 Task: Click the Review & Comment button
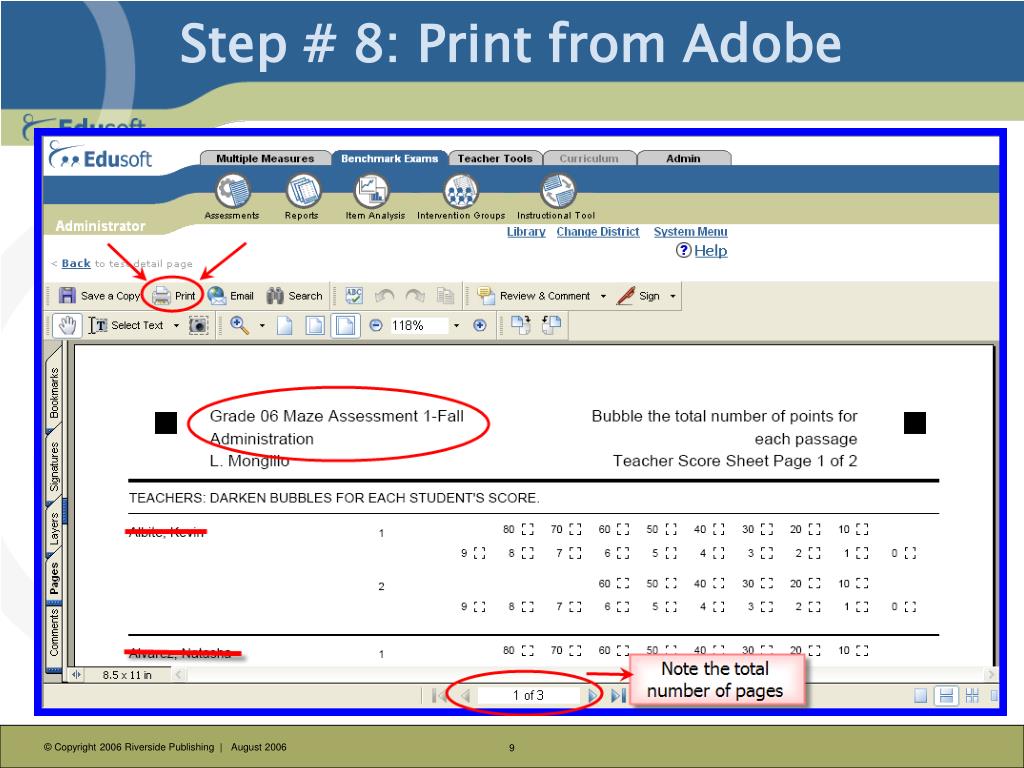pyautogui.click(x=534, y=296)
